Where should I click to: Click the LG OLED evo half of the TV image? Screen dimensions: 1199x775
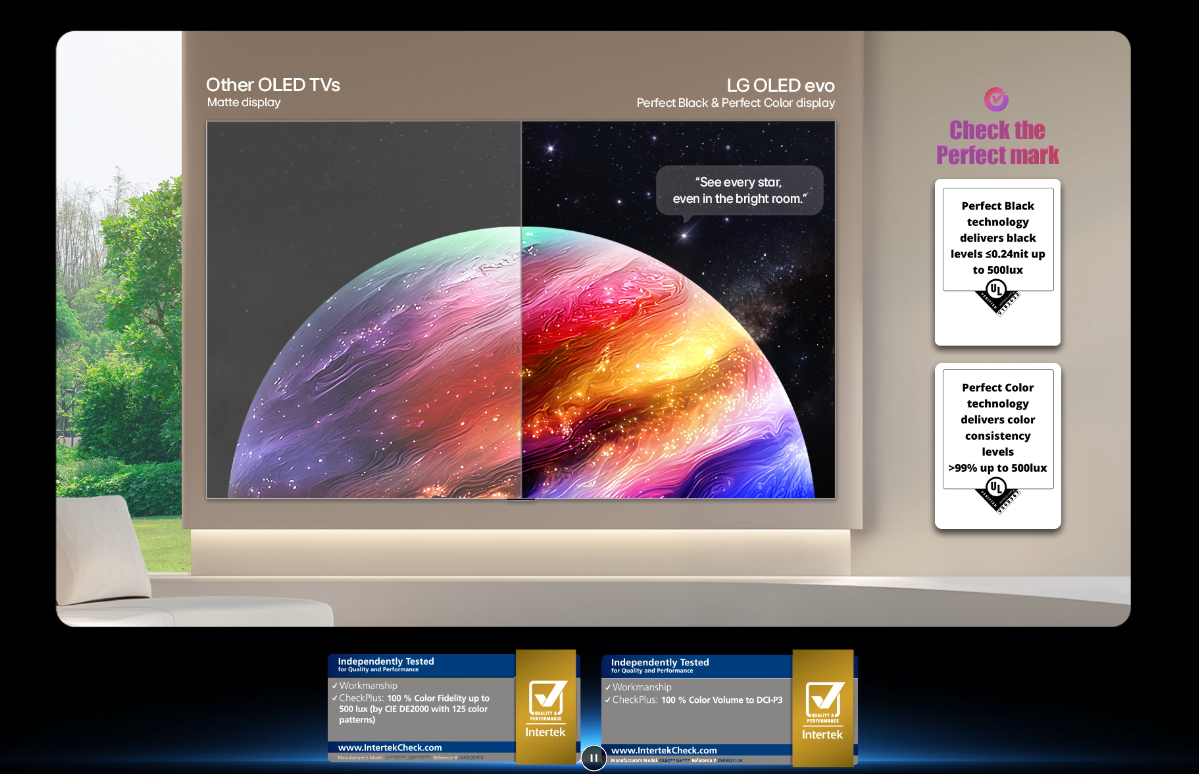(679, 310)
